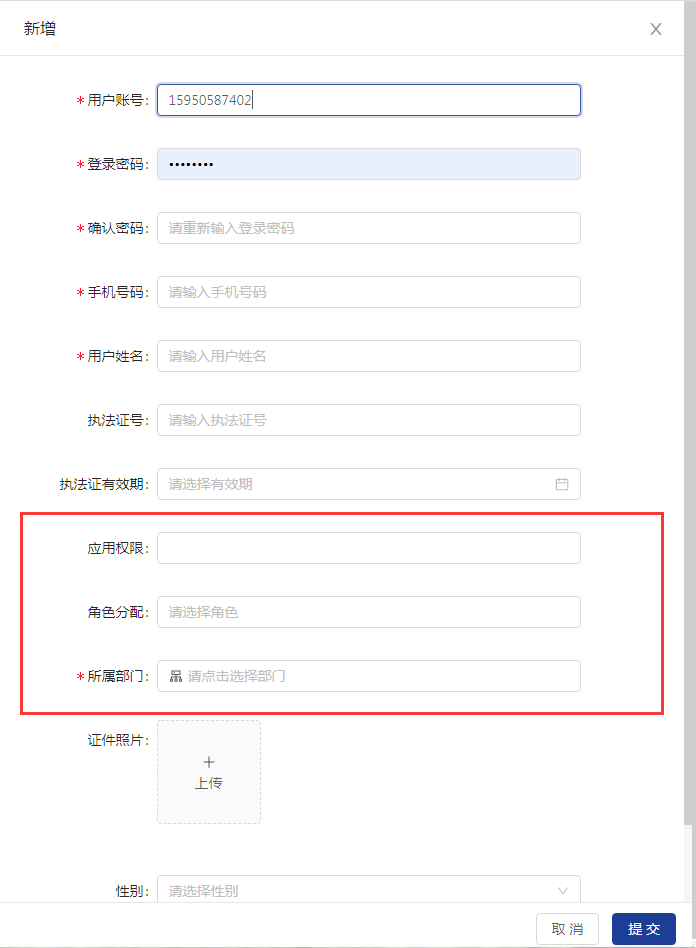Expand the 性别 dropdown arrow
The width and height of the screenshot is (696, 948).
click(562, 890)
